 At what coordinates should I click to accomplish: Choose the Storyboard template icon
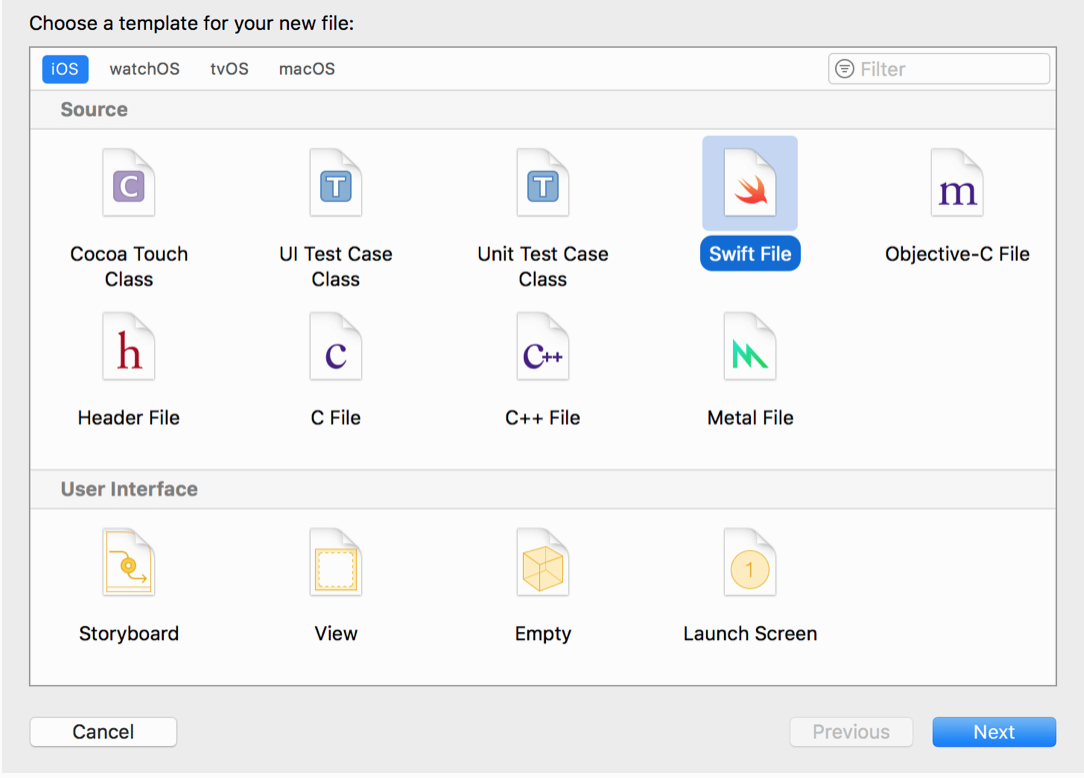129,565
